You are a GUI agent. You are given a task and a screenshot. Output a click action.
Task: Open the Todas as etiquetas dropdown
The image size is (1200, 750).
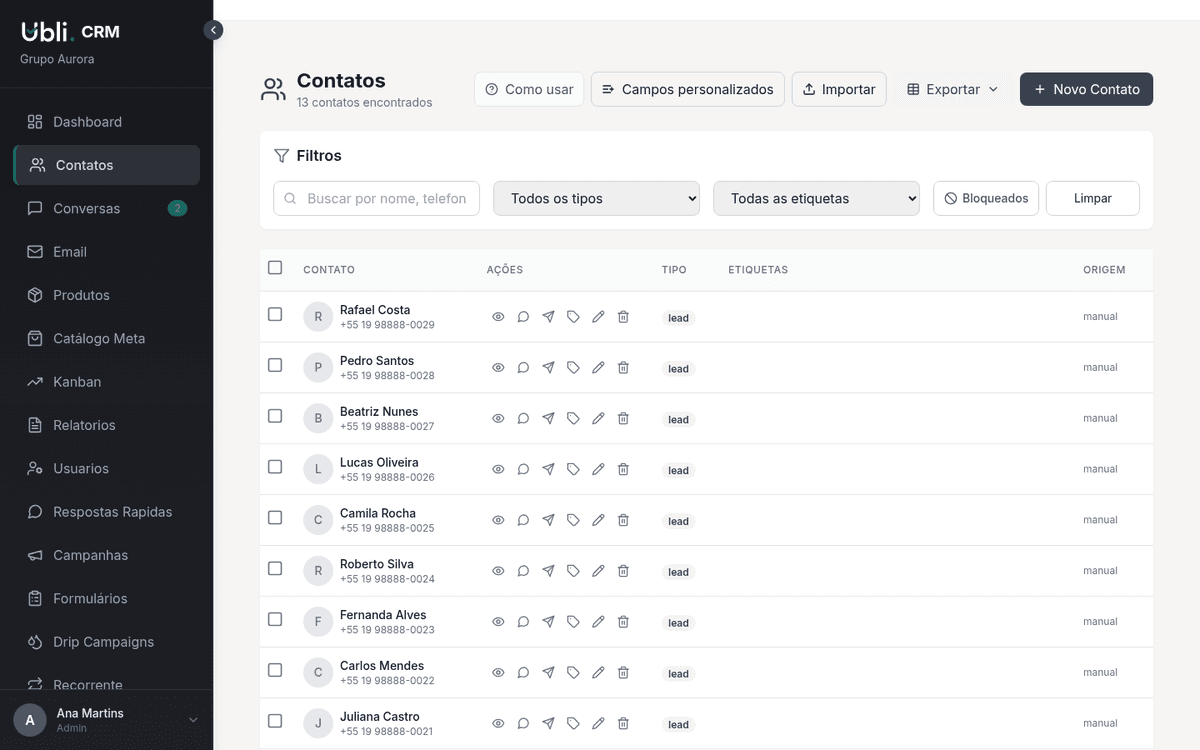(x=816, y=198)
